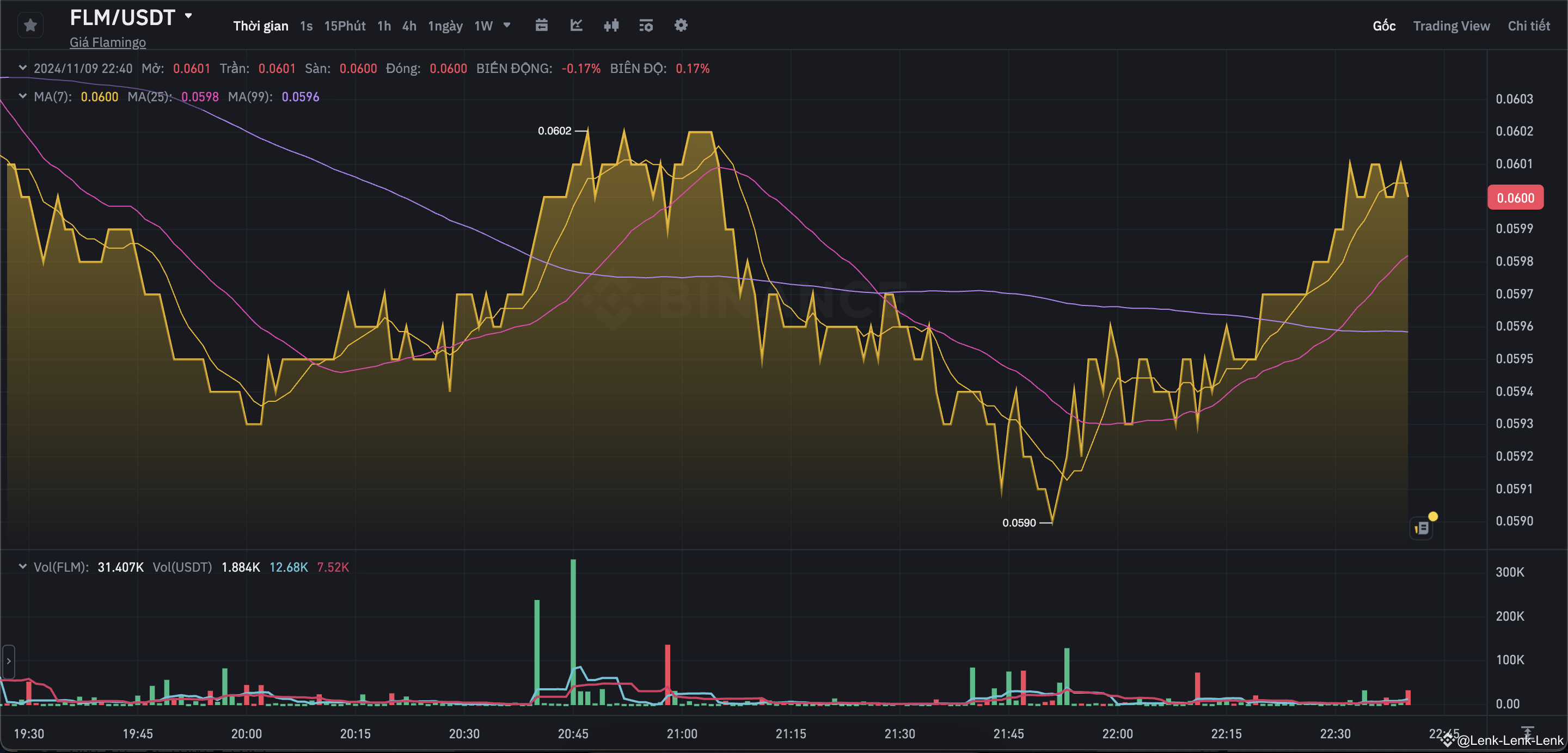
Task: Collapse the OHLC price info row chevron
Action: 22,68
